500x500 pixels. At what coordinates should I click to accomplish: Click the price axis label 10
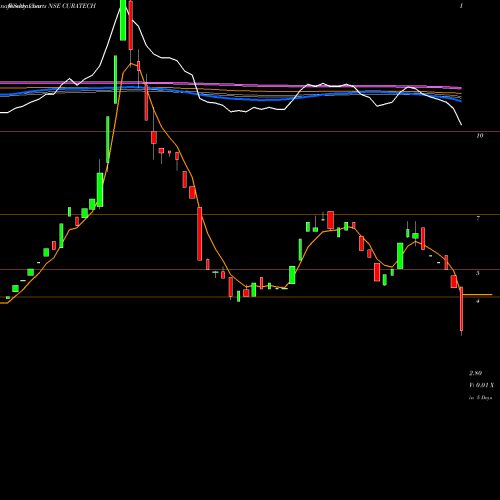(480, 136)
